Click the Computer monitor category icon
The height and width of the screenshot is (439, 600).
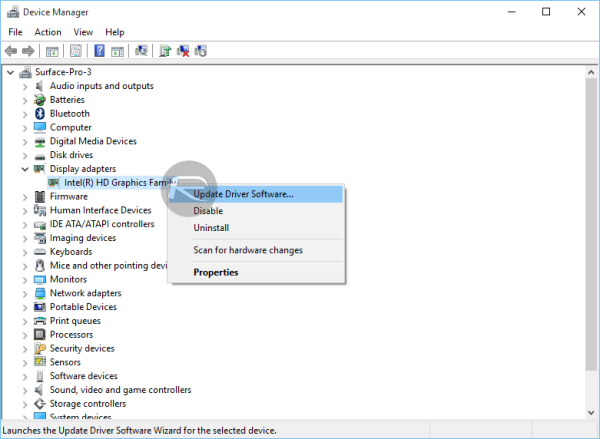pyautogui.click(x=40, y=127)
